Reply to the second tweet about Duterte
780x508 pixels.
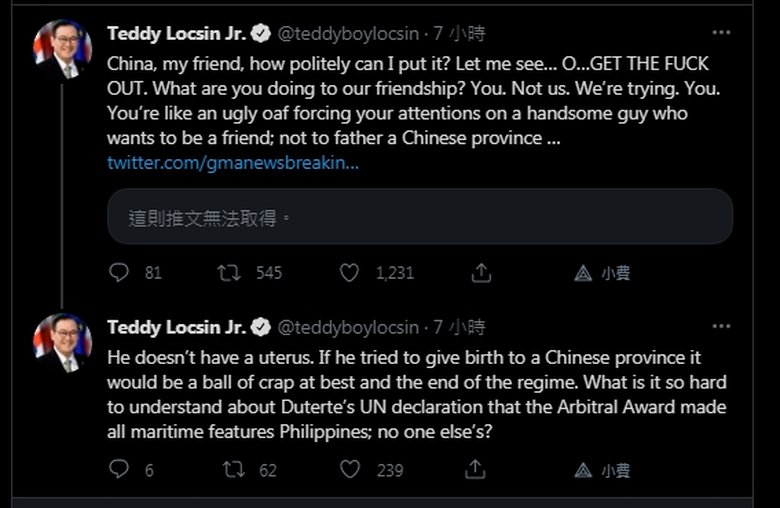[119, 469]
